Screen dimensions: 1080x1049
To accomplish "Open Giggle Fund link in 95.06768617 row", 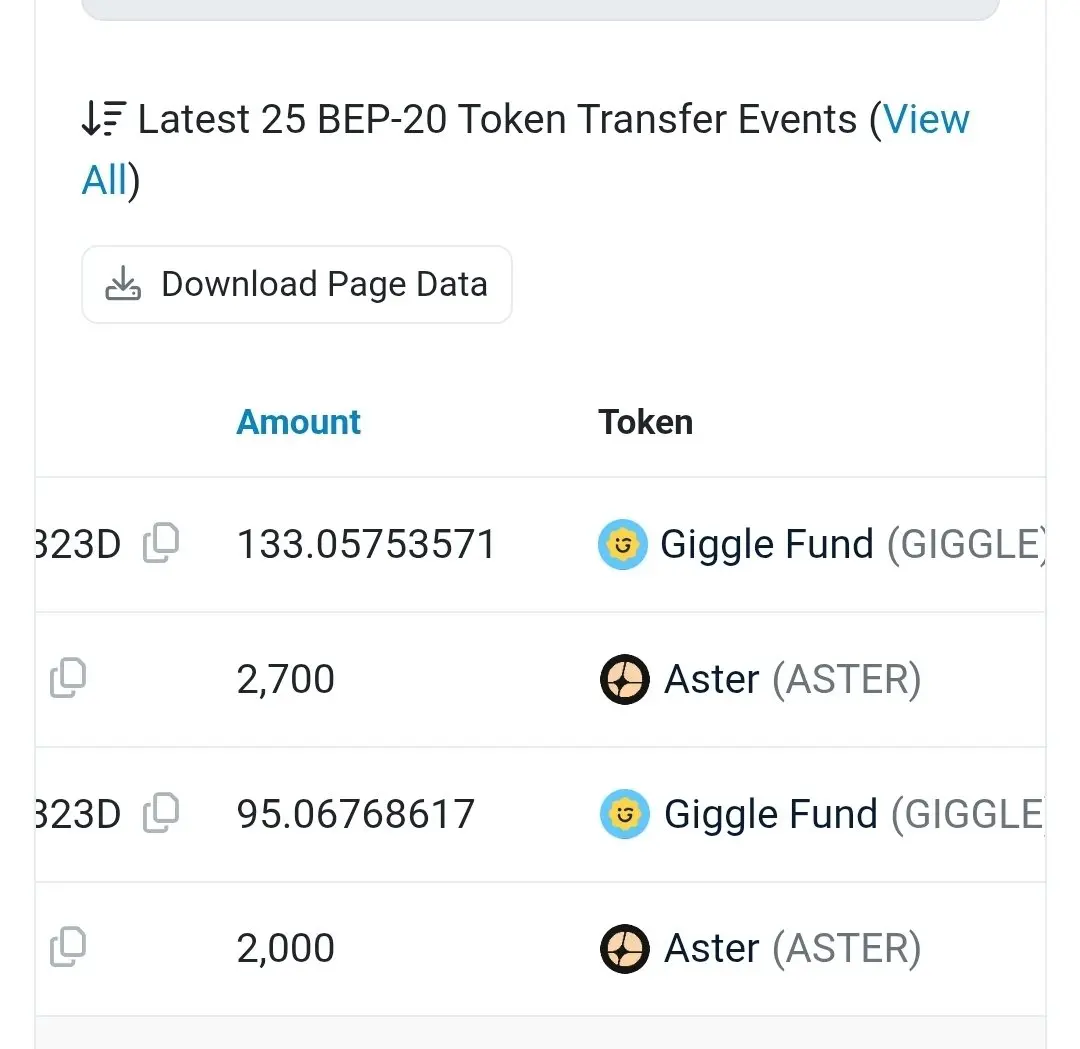I will coord(854,814).
